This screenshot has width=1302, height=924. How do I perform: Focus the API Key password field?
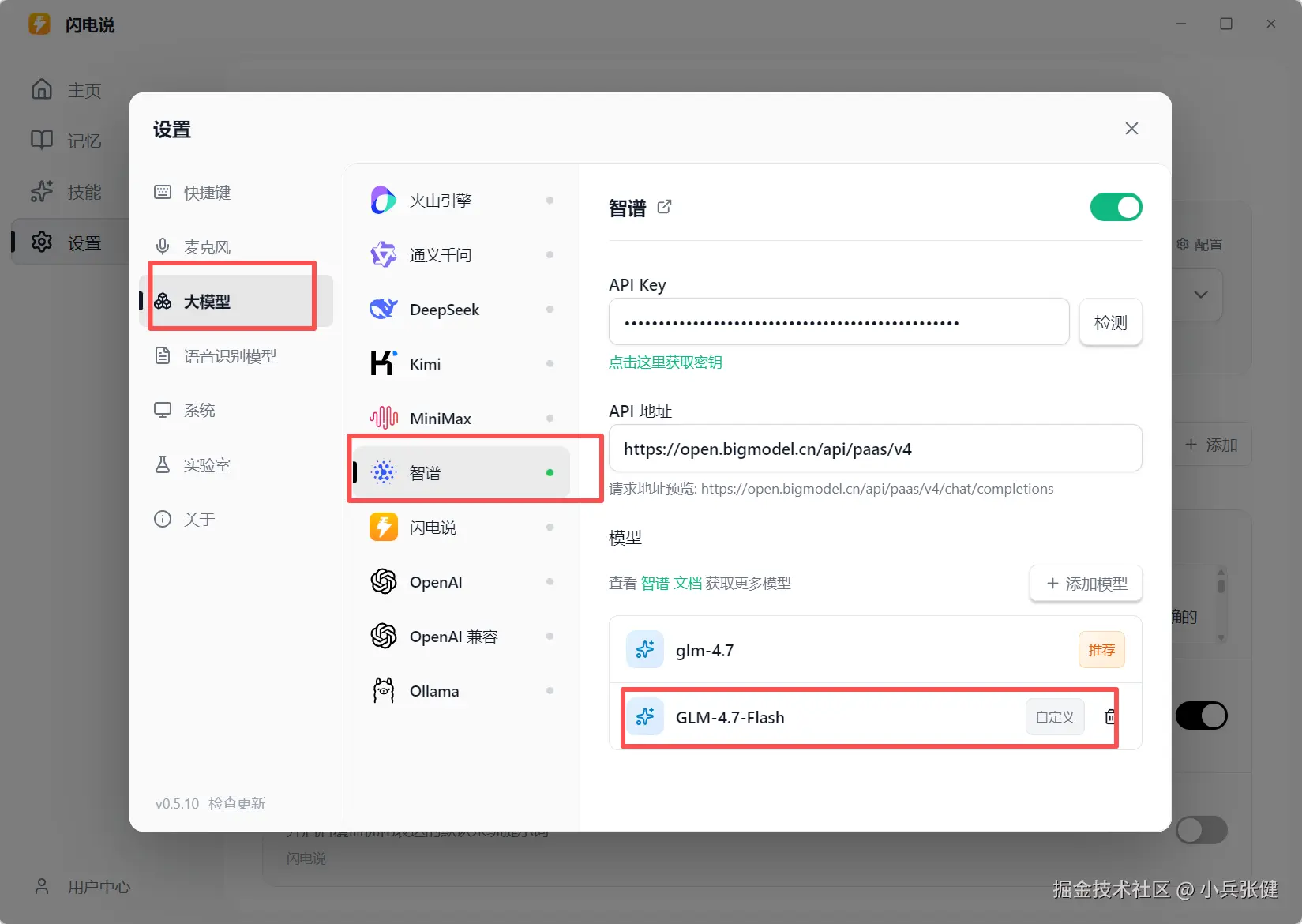(x=839, y=322)
